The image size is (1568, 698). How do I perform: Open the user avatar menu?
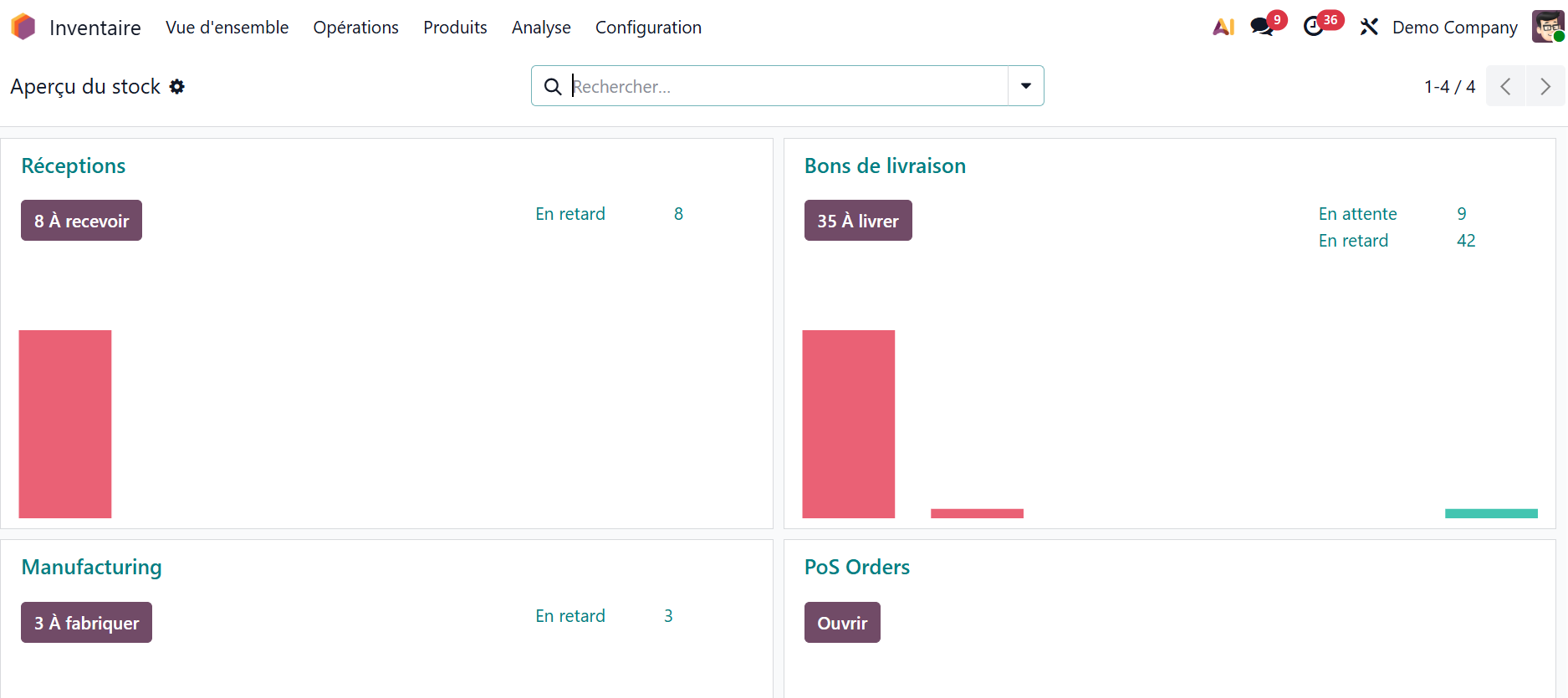coord(1548,27)
